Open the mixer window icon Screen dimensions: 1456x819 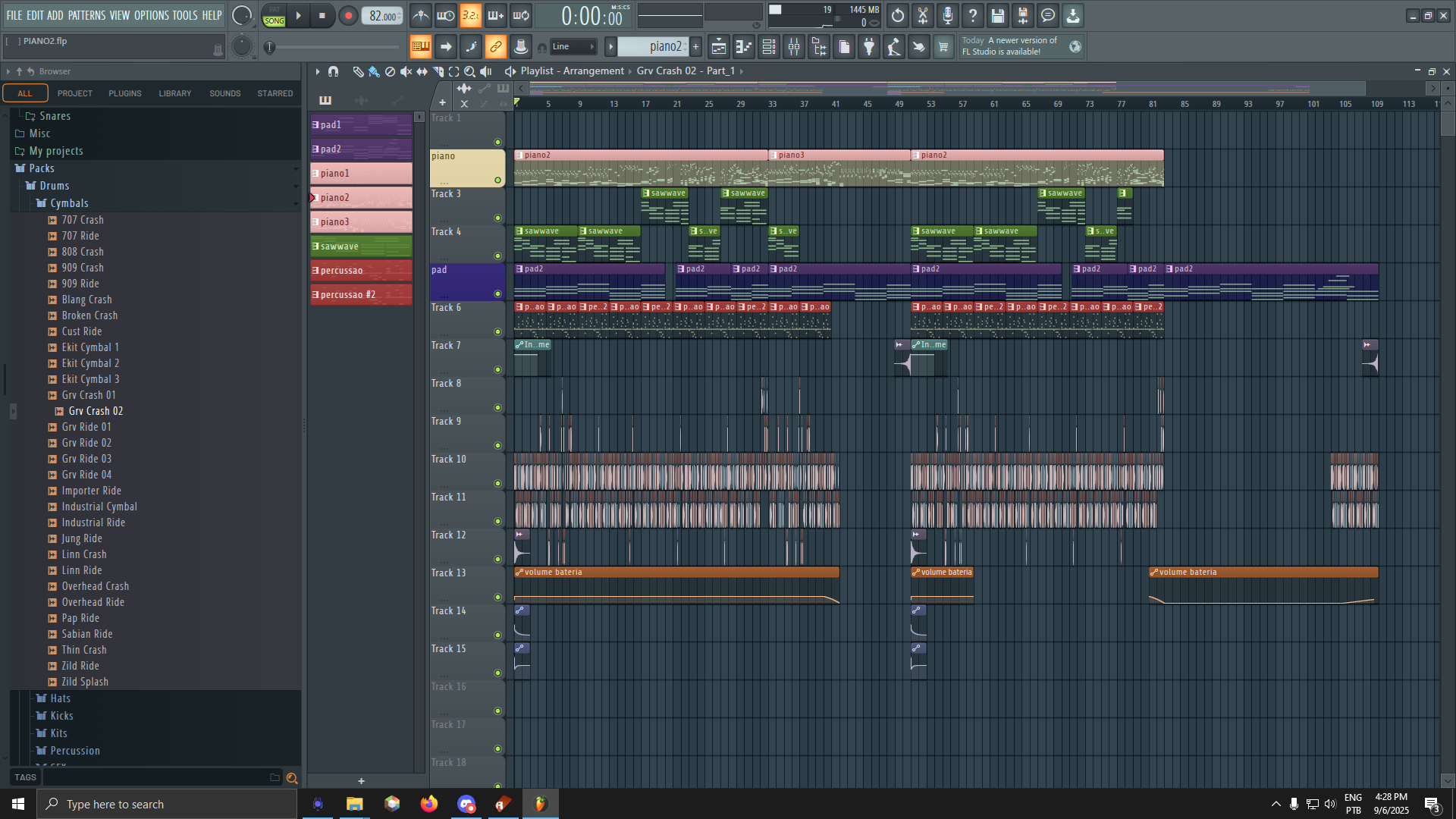(x=794, y=47)
